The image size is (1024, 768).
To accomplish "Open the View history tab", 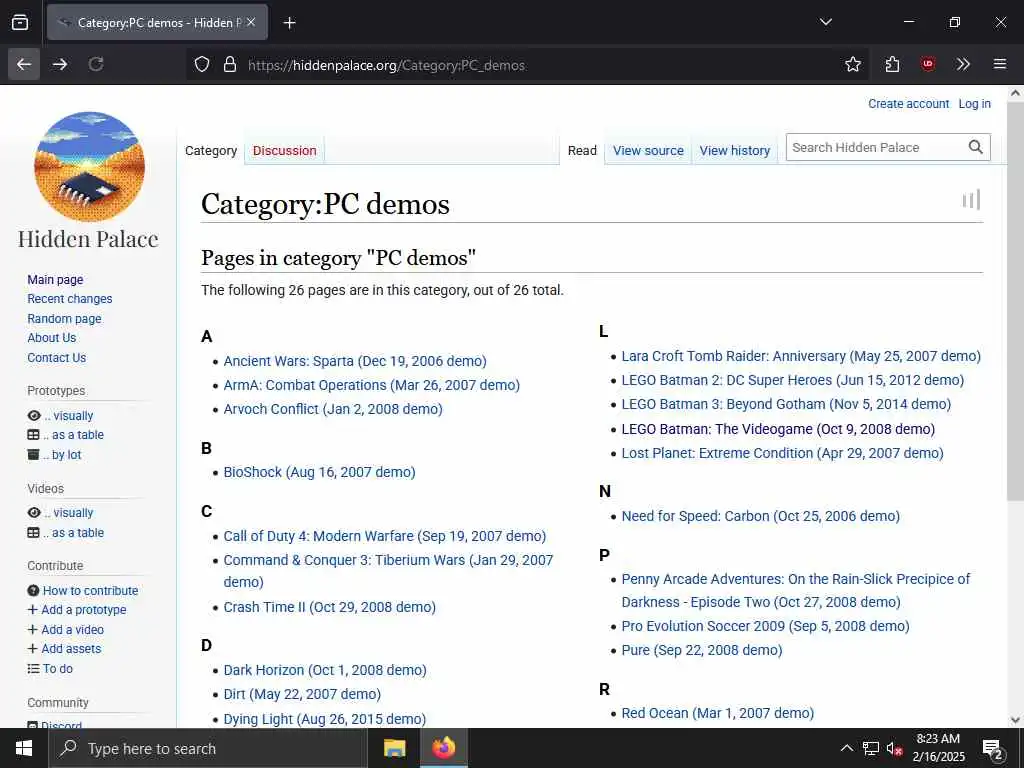I will click(735, 151).
